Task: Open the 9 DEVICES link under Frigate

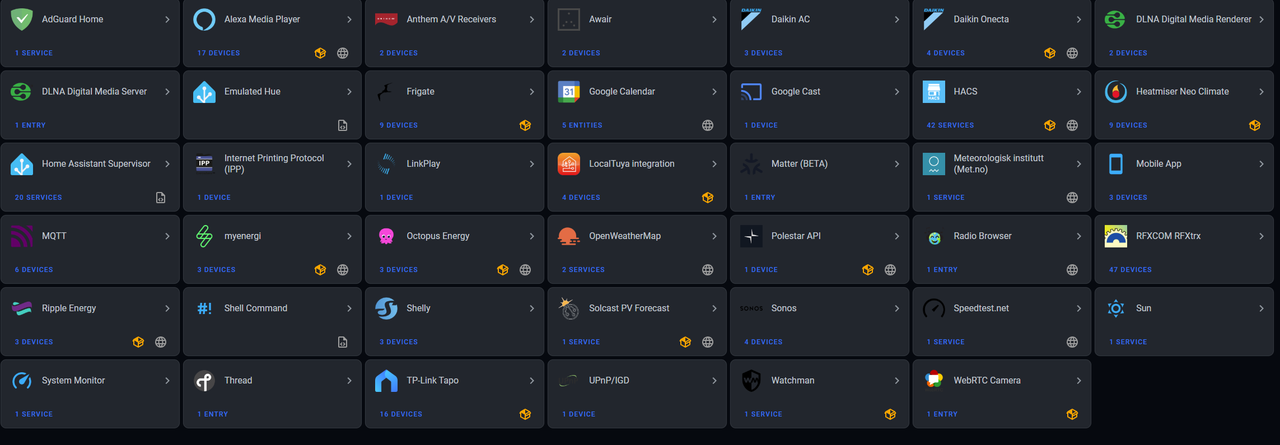Action: point(398,125)
